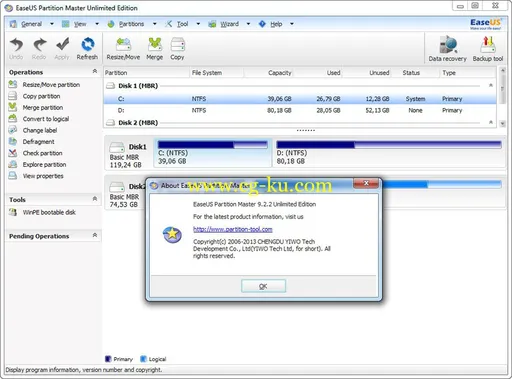
Task: Click the File System column header
Action: point(217,73)
